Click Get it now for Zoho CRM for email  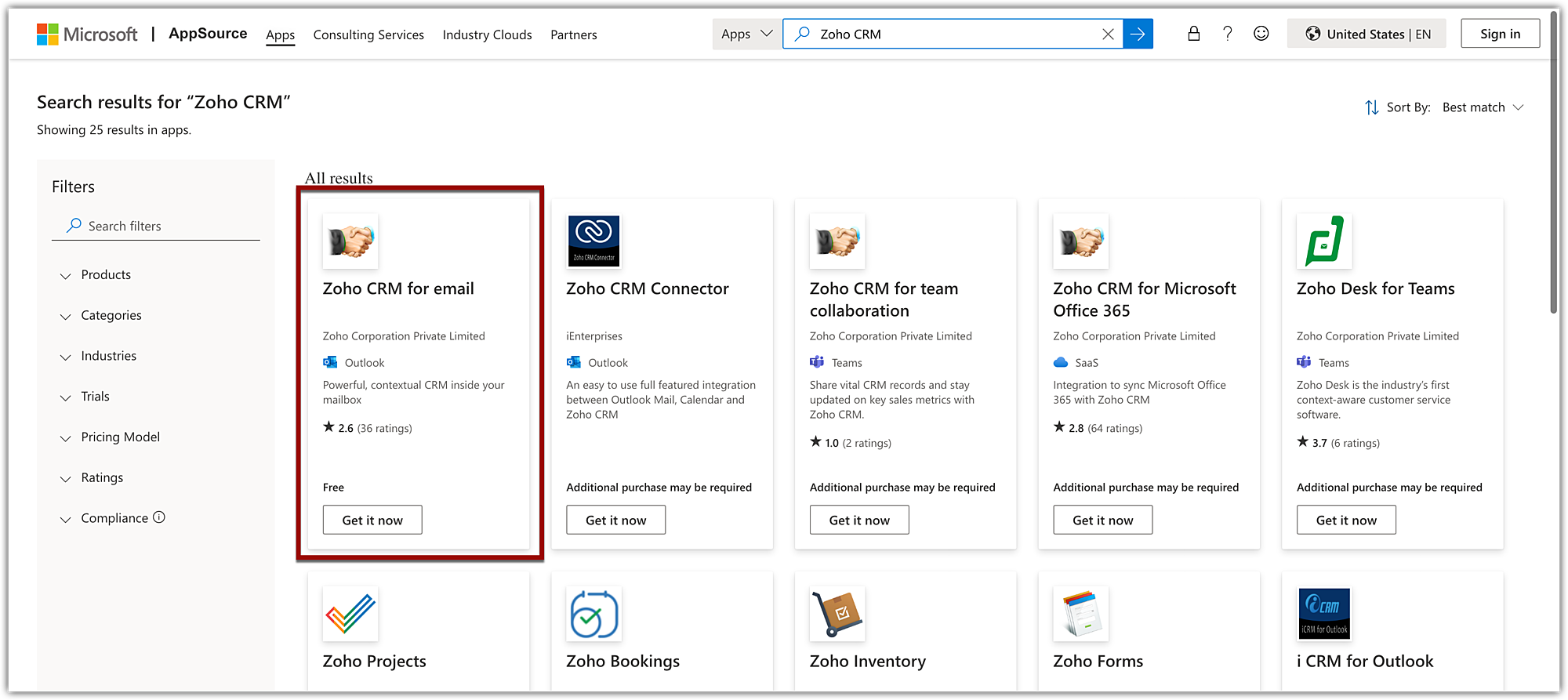coord(372,520)
